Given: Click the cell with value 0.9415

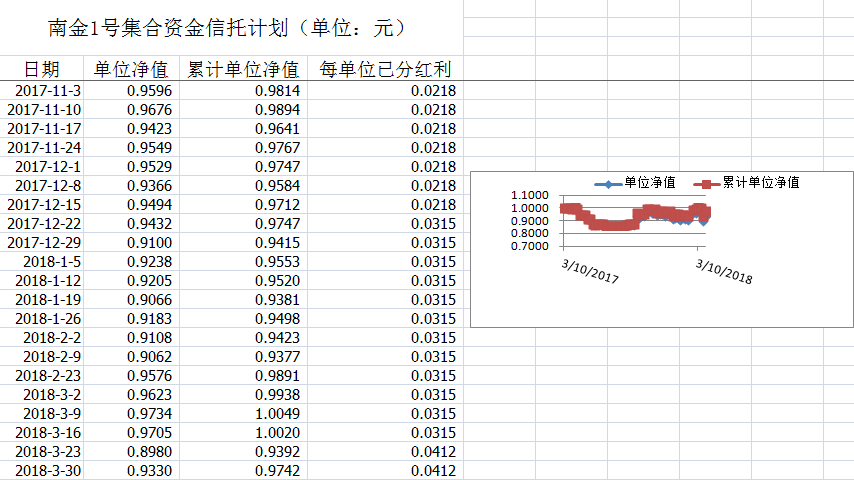Looking at the screenshot, I should pyautogui.click(x=243, y=243).
